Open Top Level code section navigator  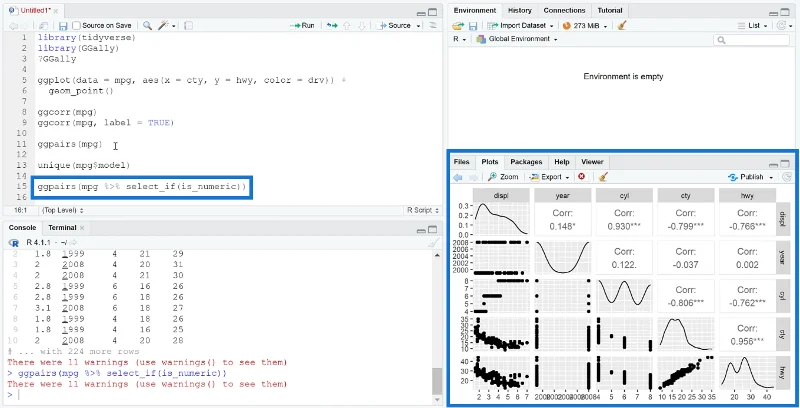[63, 210]
